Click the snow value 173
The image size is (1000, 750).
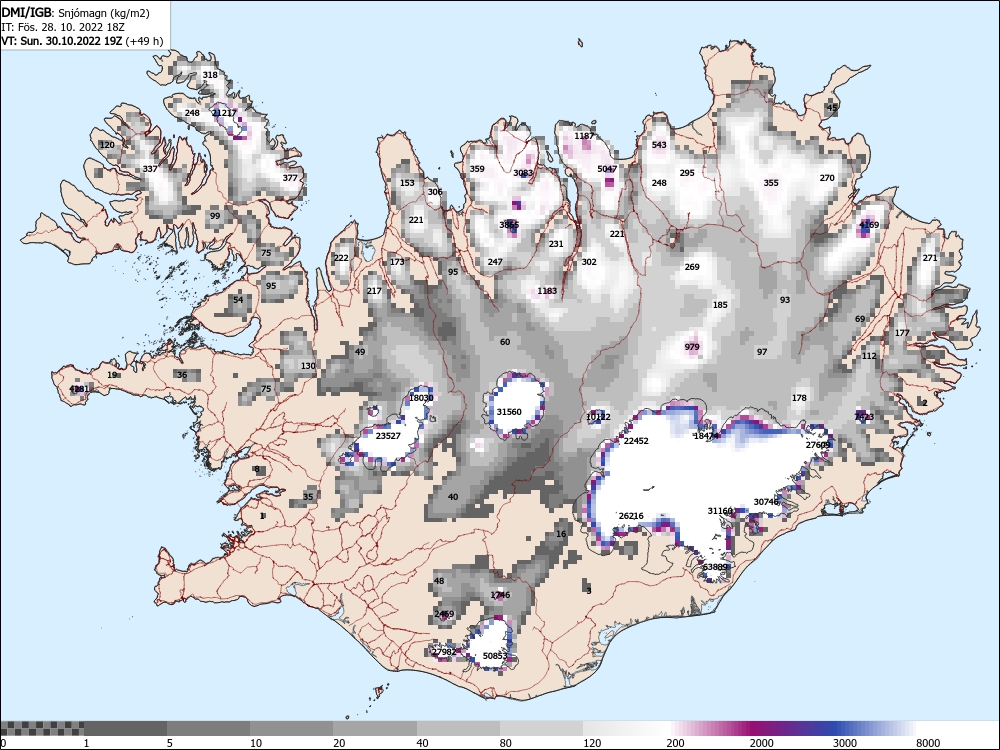coord(397,262)
